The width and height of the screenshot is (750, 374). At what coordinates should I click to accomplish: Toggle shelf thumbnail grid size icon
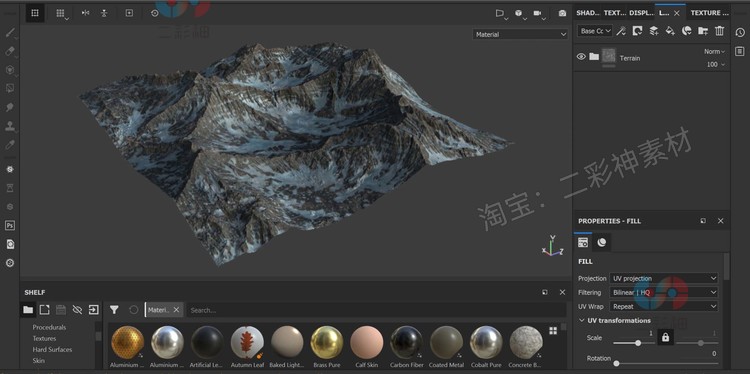click(x=553, y=330)
